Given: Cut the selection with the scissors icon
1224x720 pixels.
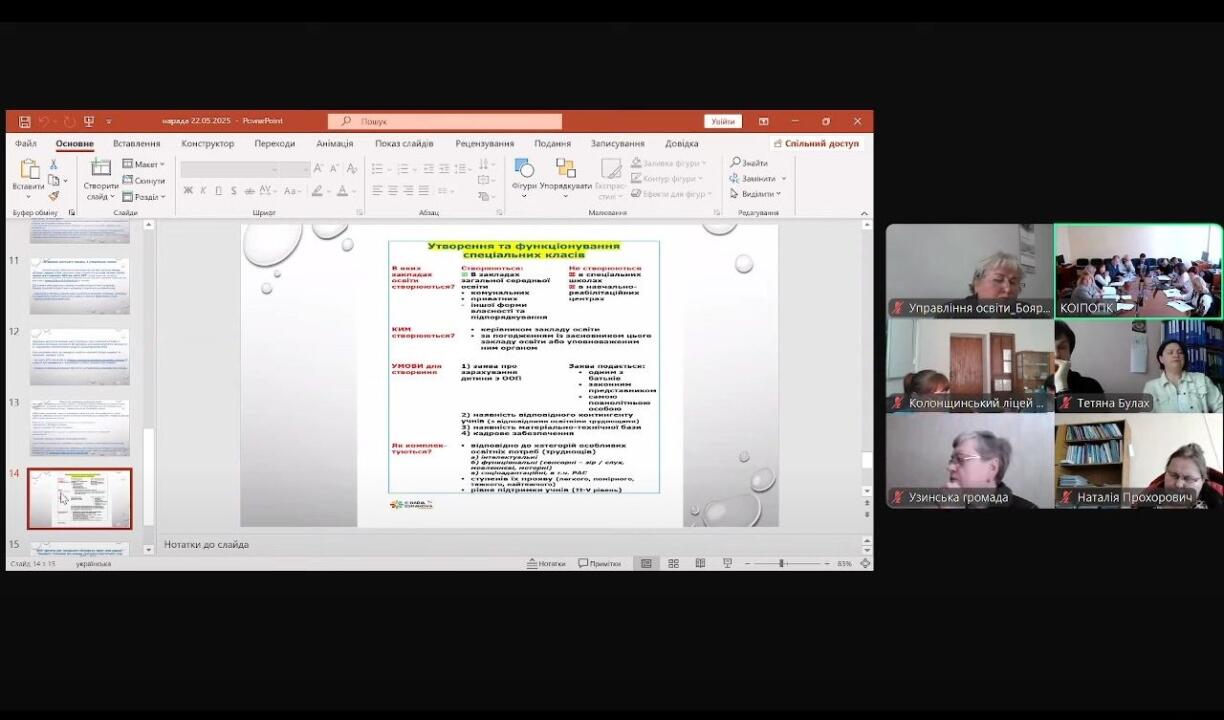Looking at the screenshot, I should (53, 164).
